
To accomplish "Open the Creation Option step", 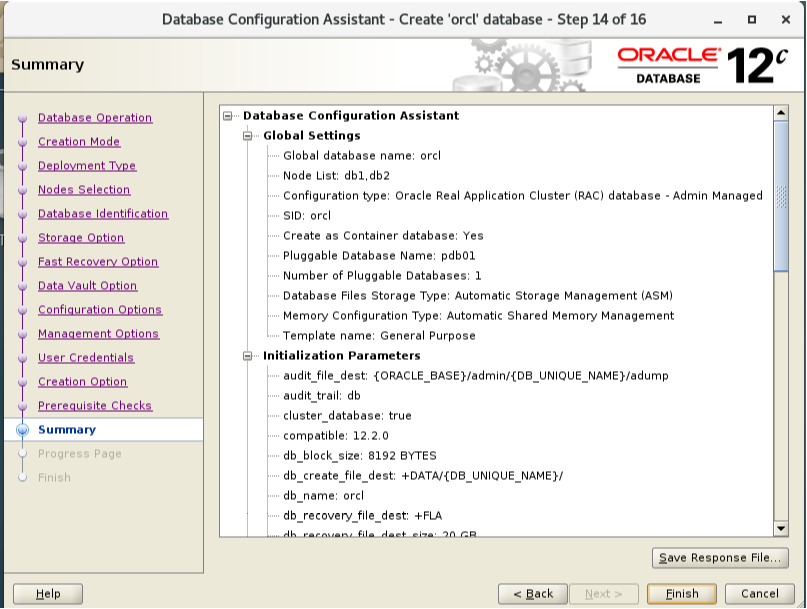I will tap(82, 382).
